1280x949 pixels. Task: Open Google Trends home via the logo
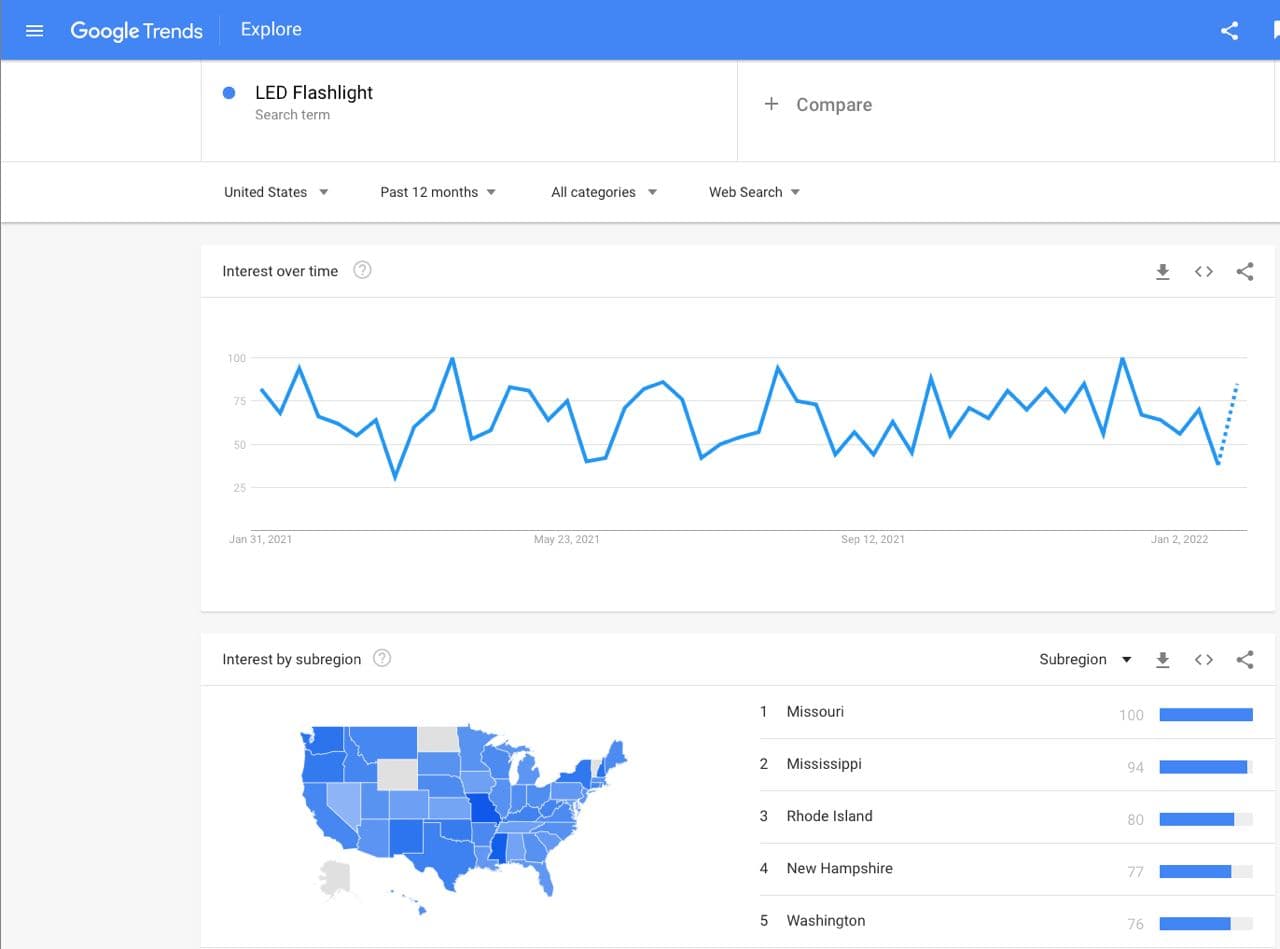point(136,31)
